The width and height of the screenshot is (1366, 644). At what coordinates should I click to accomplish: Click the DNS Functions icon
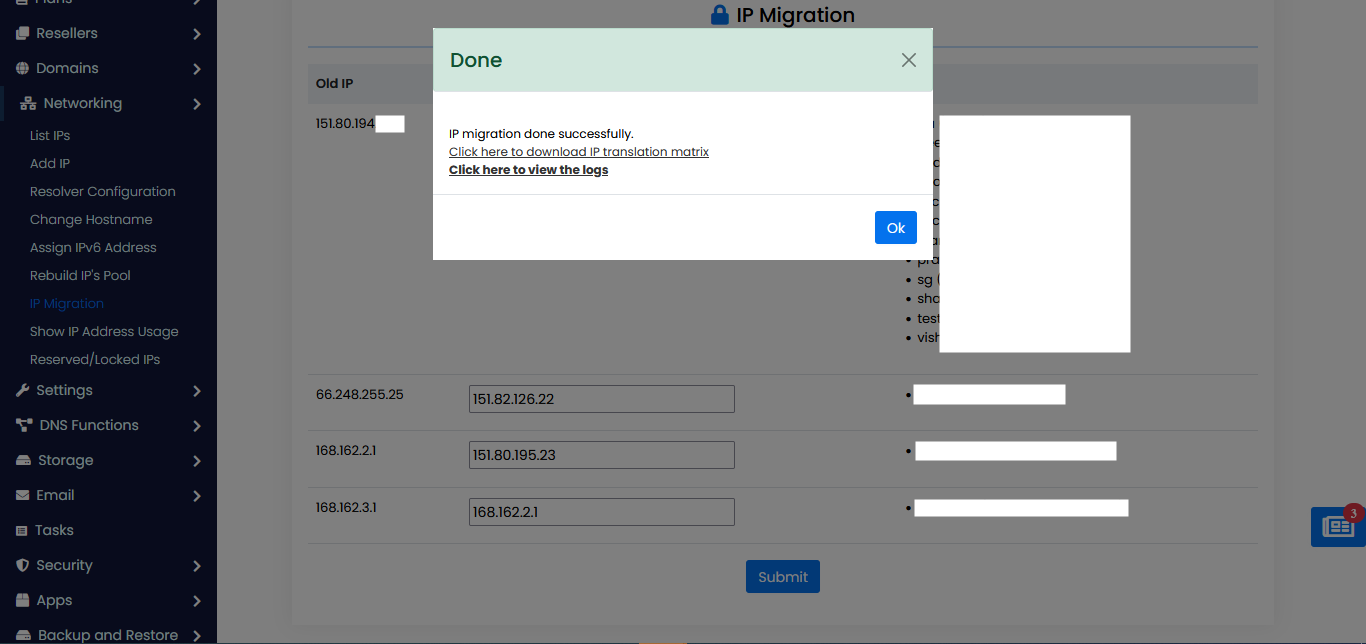tap(24, 425)
